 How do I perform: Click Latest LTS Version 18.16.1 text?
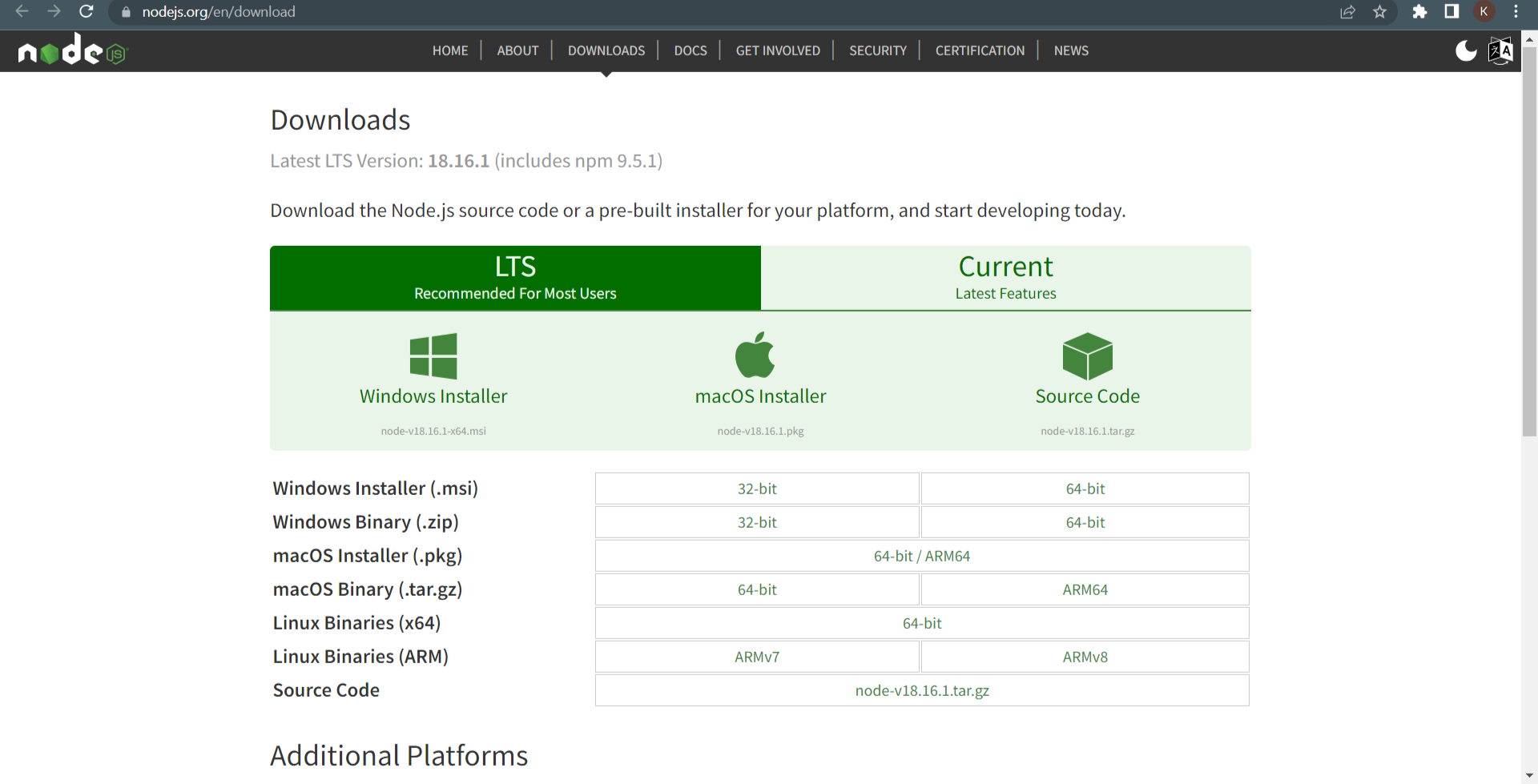coord(466,161)
